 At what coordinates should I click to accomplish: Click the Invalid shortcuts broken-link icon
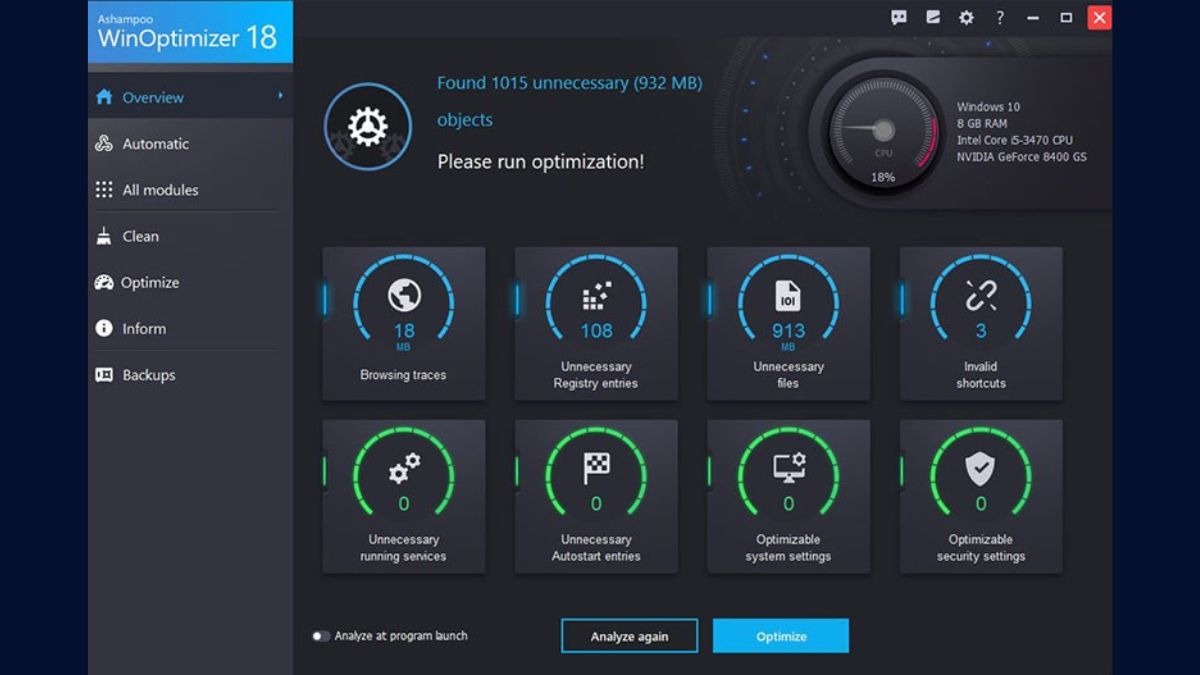click(x=980, y=296)
